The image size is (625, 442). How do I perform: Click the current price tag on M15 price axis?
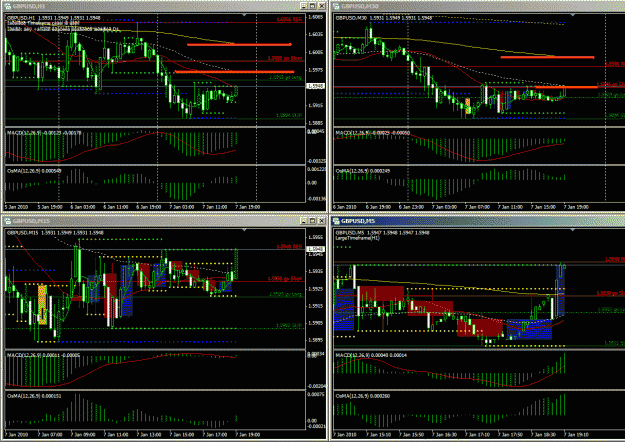[315, 249]
